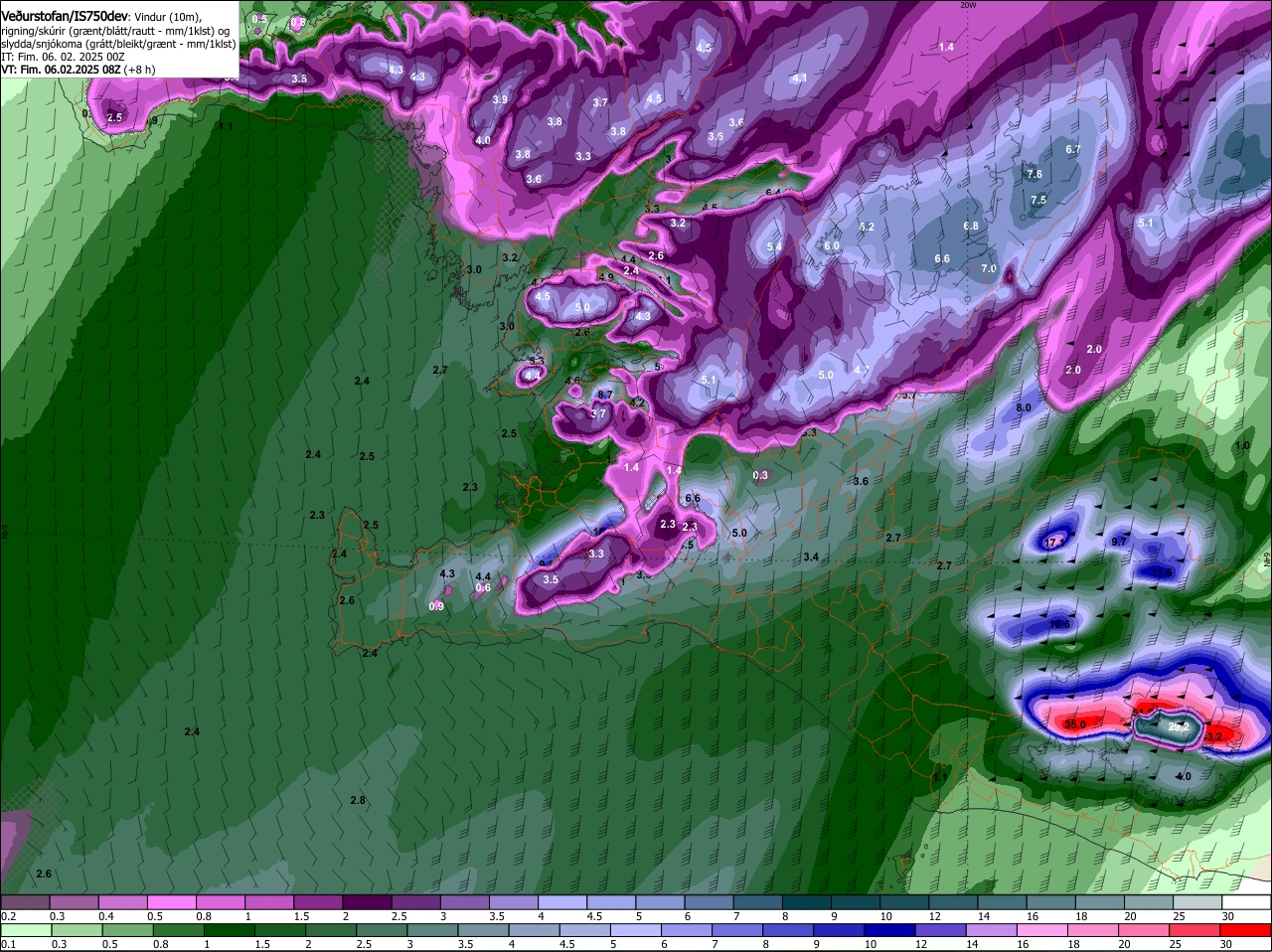Viewport: 1272px width, 952px height.
Task: Click the '1.0' value in the light green area
Action: click(1242, 446)
